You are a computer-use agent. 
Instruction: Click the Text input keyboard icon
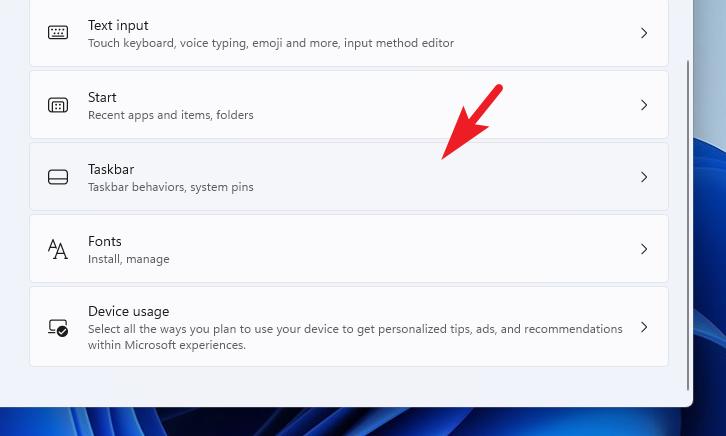(x=58, y=32)
